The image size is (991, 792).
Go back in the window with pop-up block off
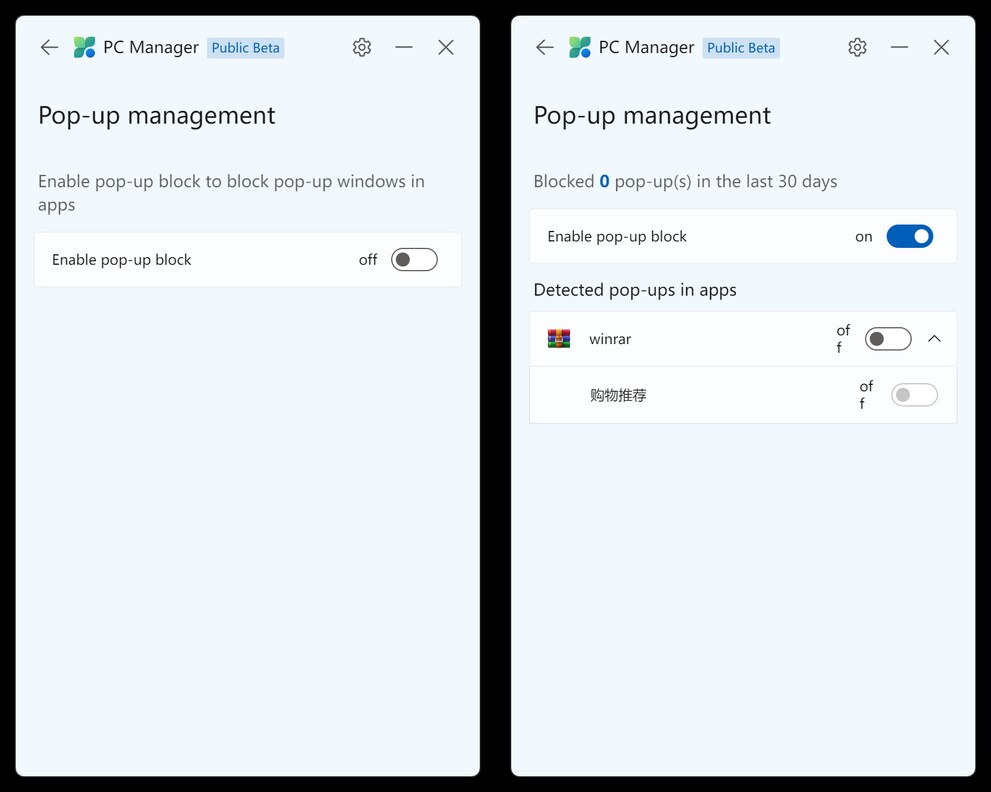pos(49,47)
